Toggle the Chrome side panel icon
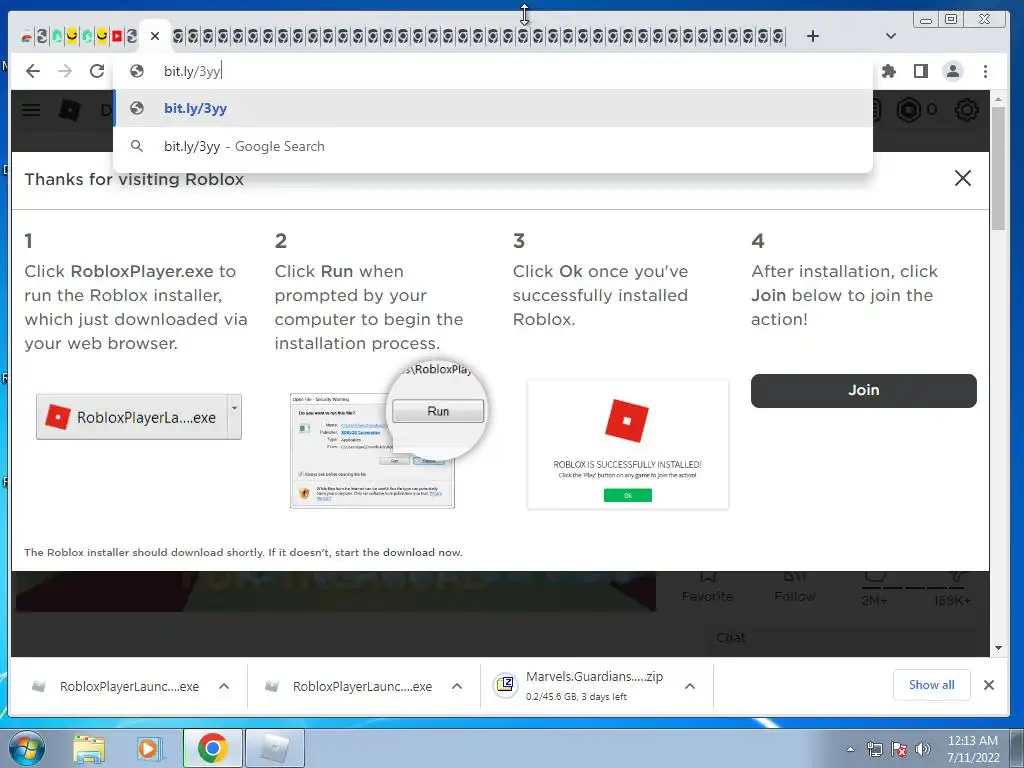 [921, 71]
